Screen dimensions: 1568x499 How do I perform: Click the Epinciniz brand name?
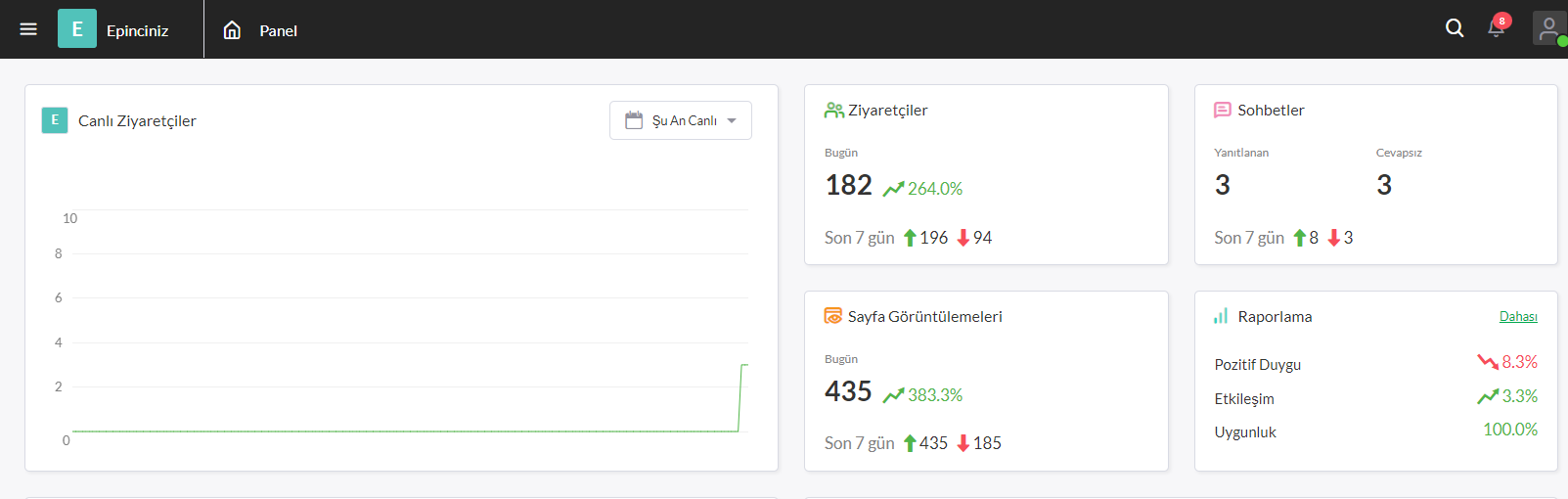click(138, 31)
